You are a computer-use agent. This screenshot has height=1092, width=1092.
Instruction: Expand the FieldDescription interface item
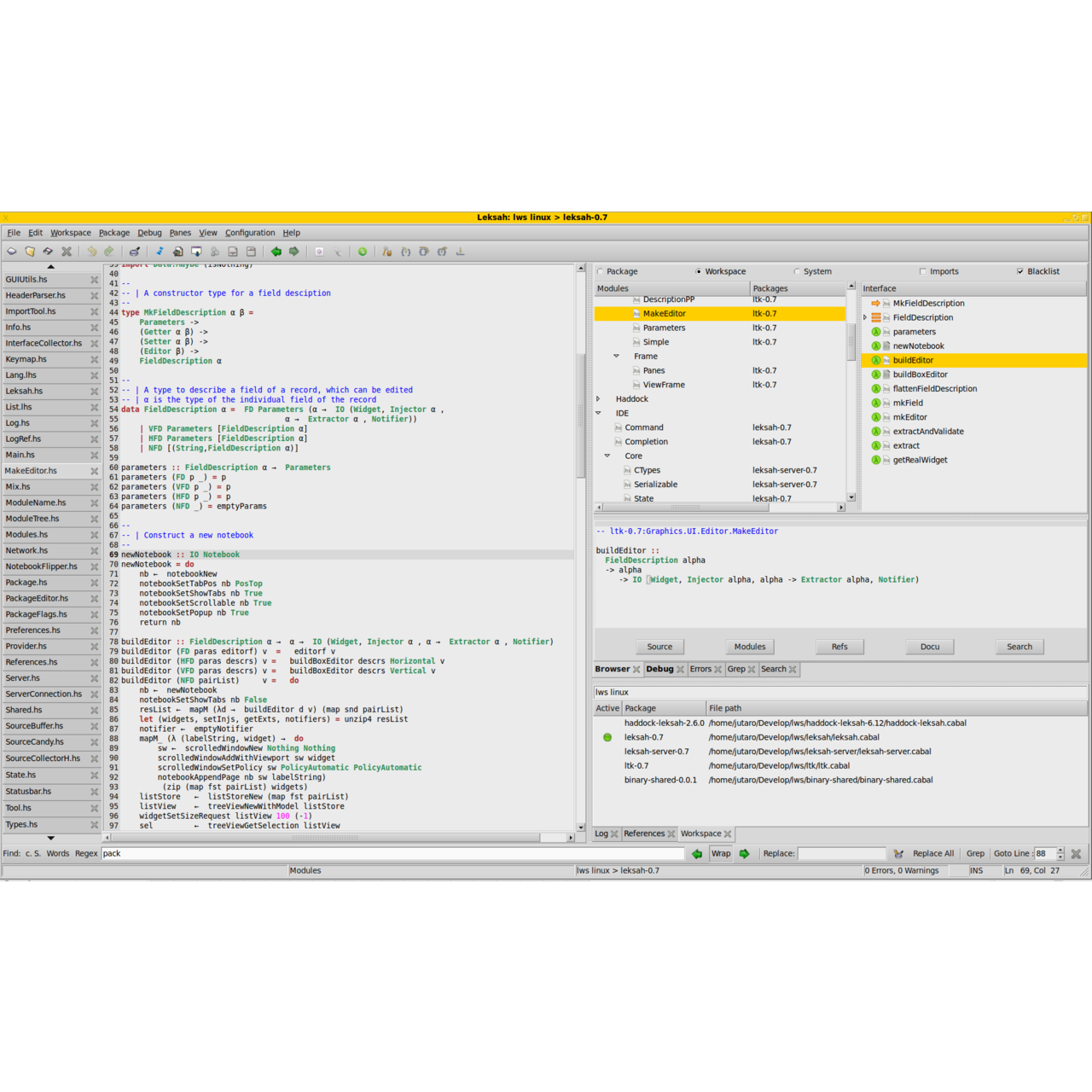(865, 317)
